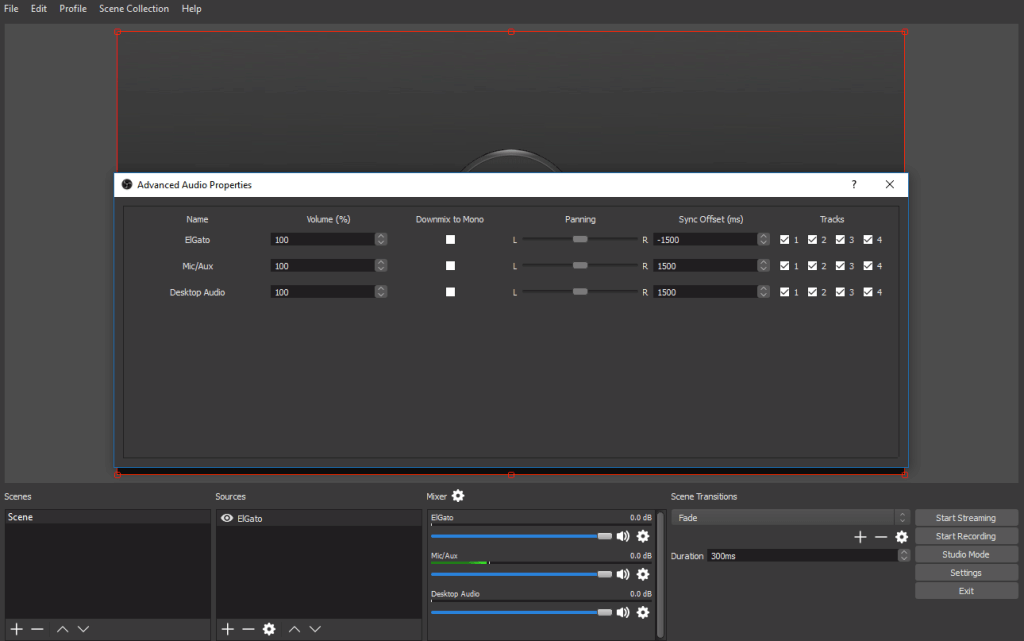Enable Downmix to Mono for Mic/Aux
1024x641 pixels.
450,265
